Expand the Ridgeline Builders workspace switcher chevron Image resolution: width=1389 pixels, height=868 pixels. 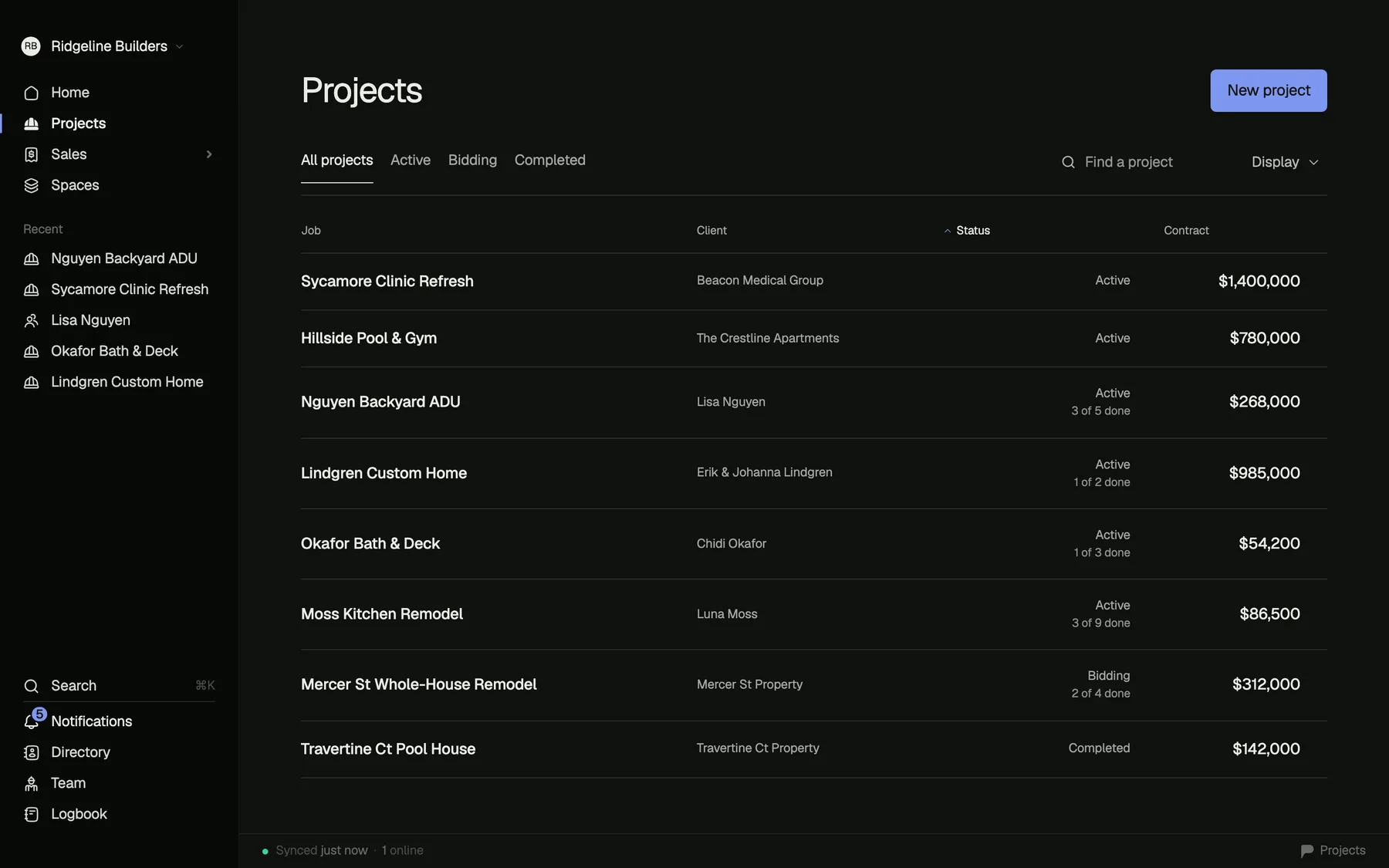179,46
